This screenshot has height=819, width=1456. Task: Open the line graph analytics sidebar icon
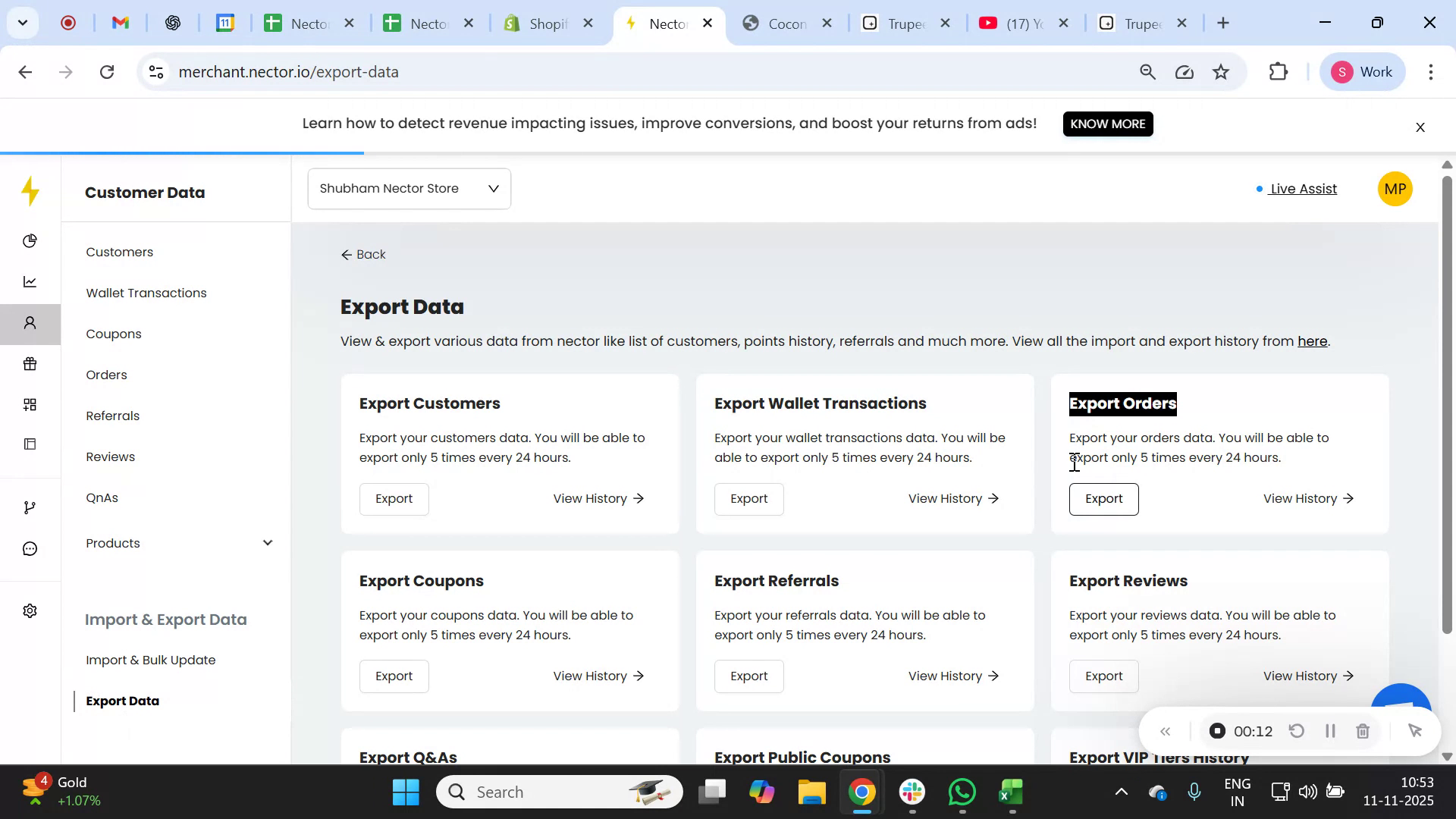pyautogui.click(x=30, y=282)
